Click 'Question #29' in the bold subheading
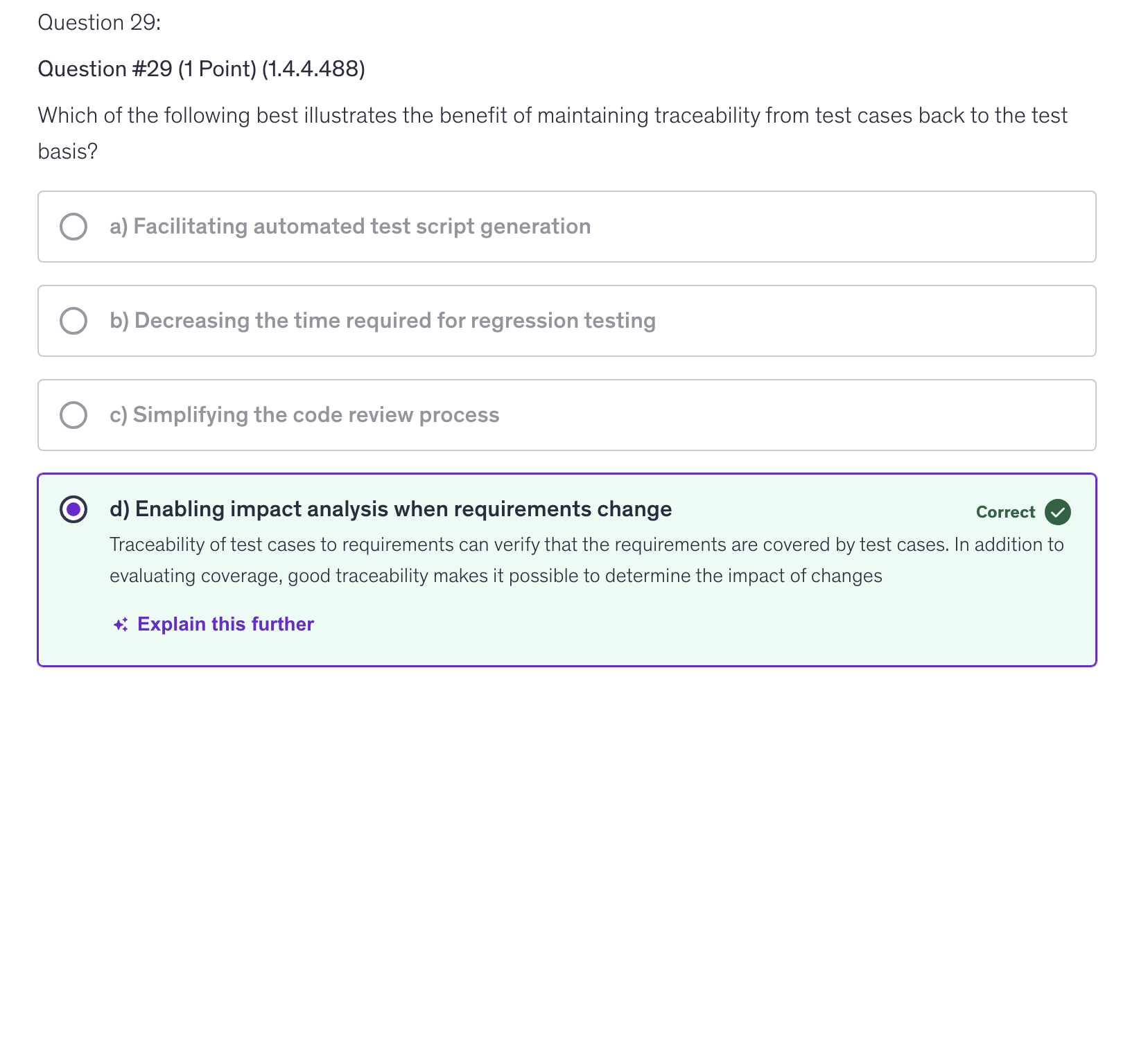Viewport: 1148px width, 1056px height. [x=105, y=69]
